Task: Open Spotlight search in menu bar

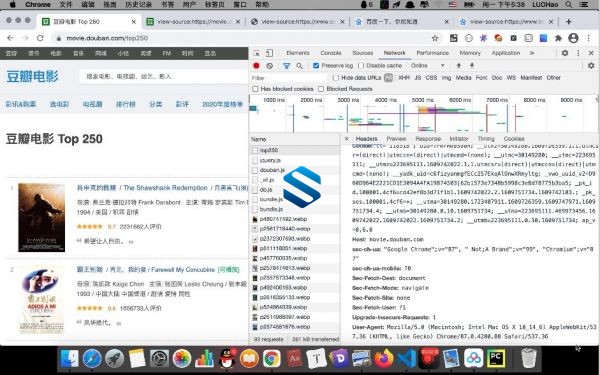Action: pyautogui.click(x=569, y=5)
